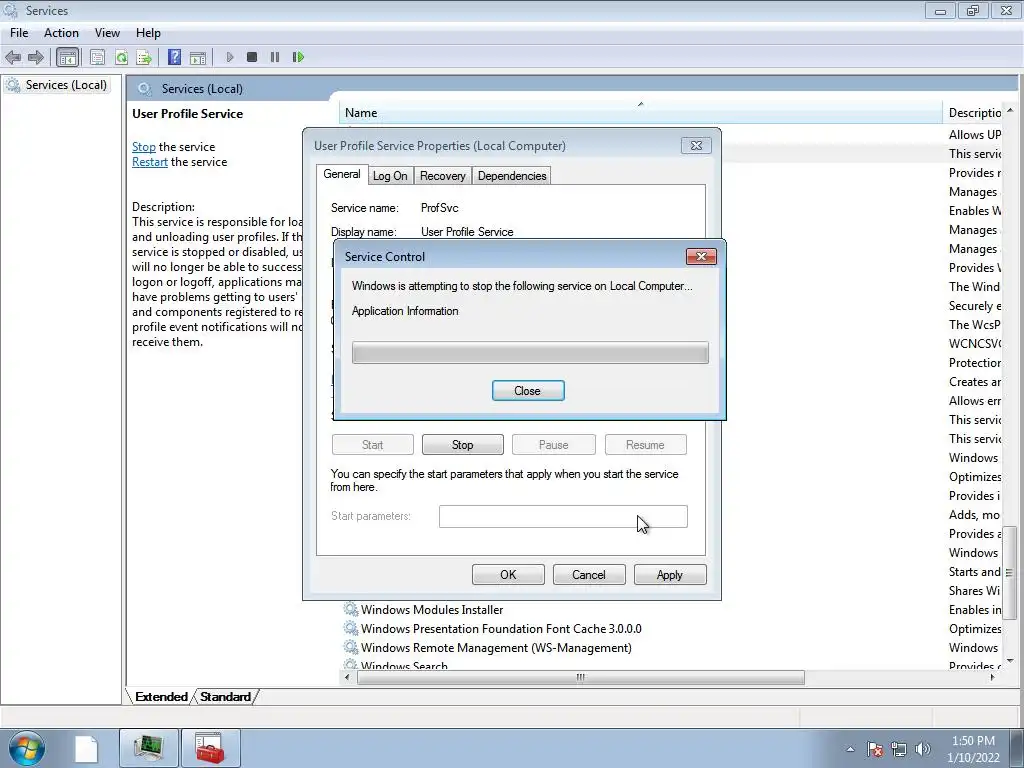Switch to the Log On tab
This screenshot has width=1024, height=768.
(390, 176)
